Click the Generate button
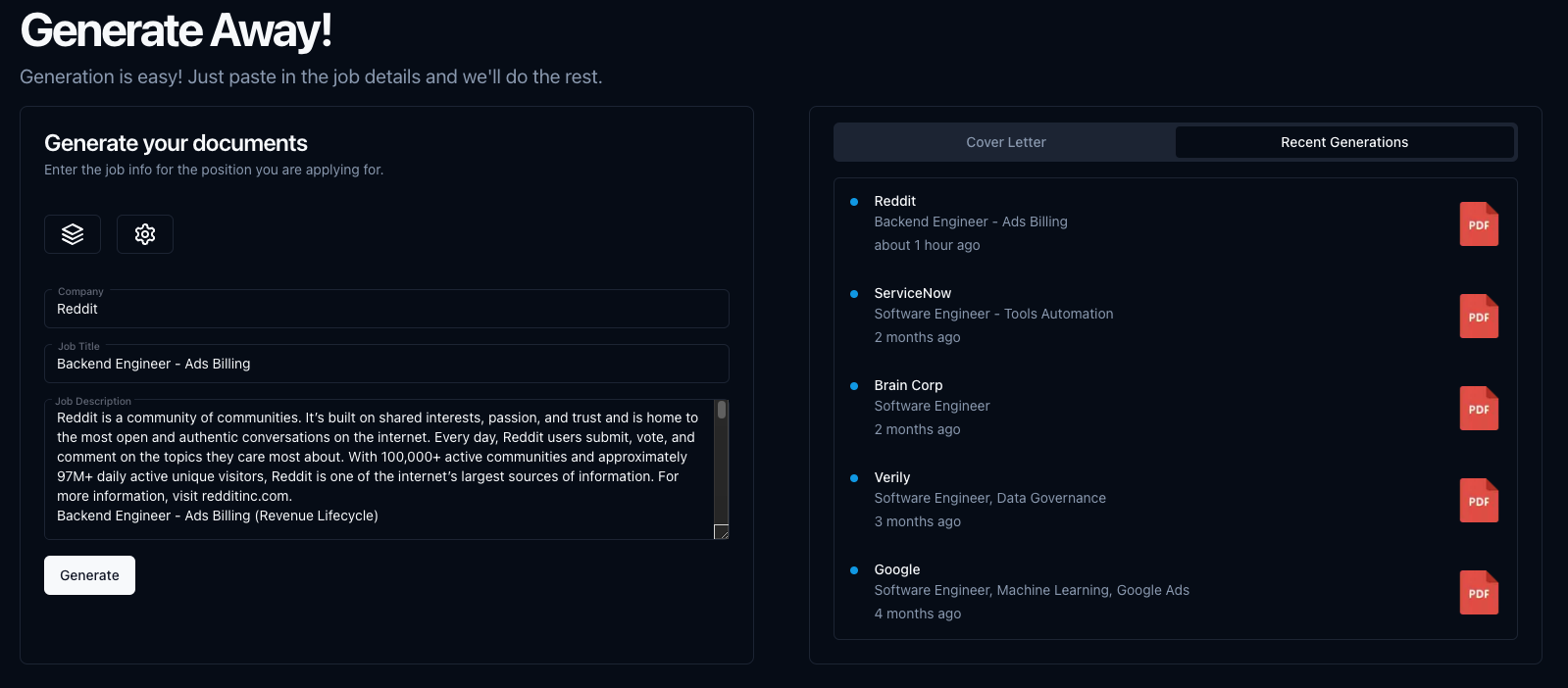Screen dimensions: 1568x688 coord(89,575)
